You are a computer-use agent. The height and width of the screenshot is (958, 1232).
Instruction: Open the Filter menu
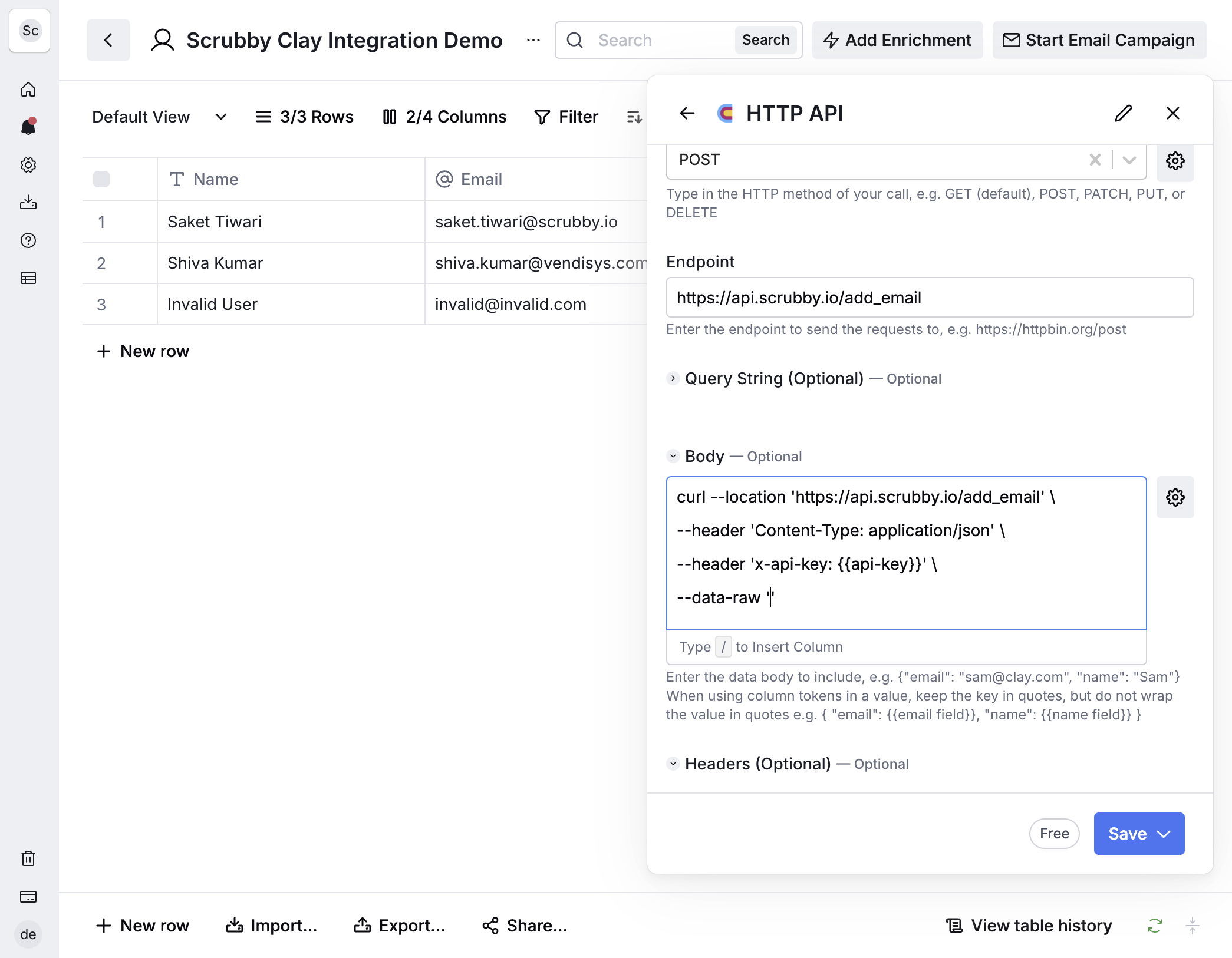click(x=566, y=117)
